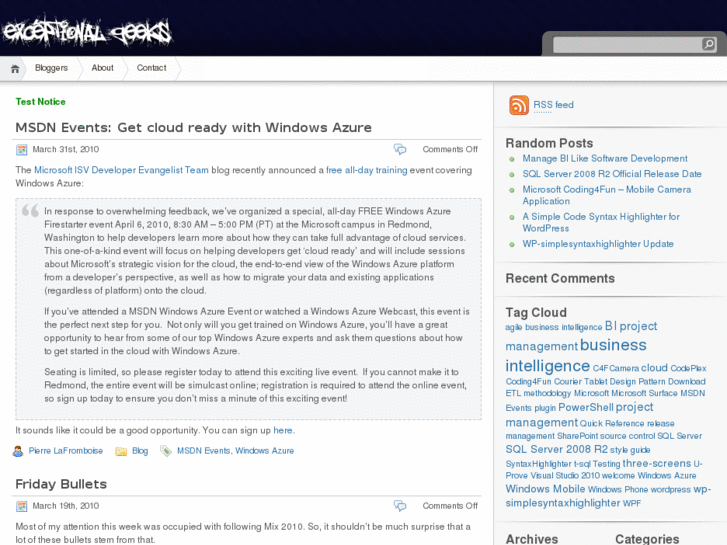Open the RSS feed link

pyautogui.click(x=553, y=105)
